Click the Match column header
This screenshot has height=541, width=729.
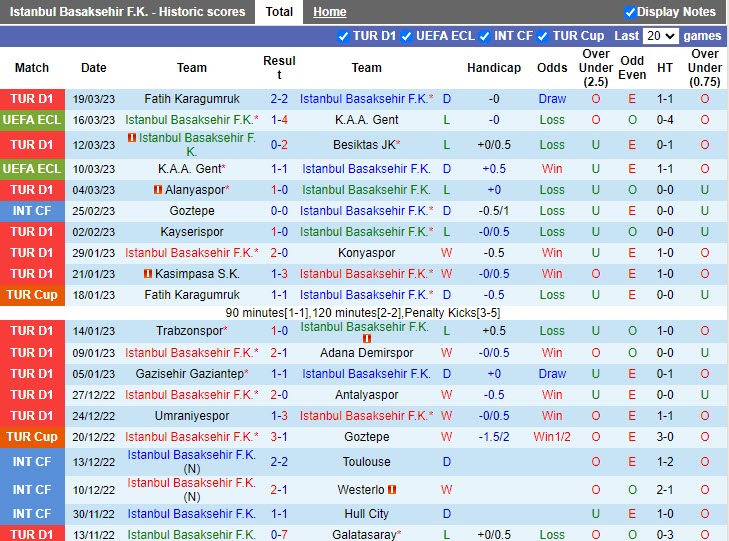pyautogui.click(x=32, y=68)
